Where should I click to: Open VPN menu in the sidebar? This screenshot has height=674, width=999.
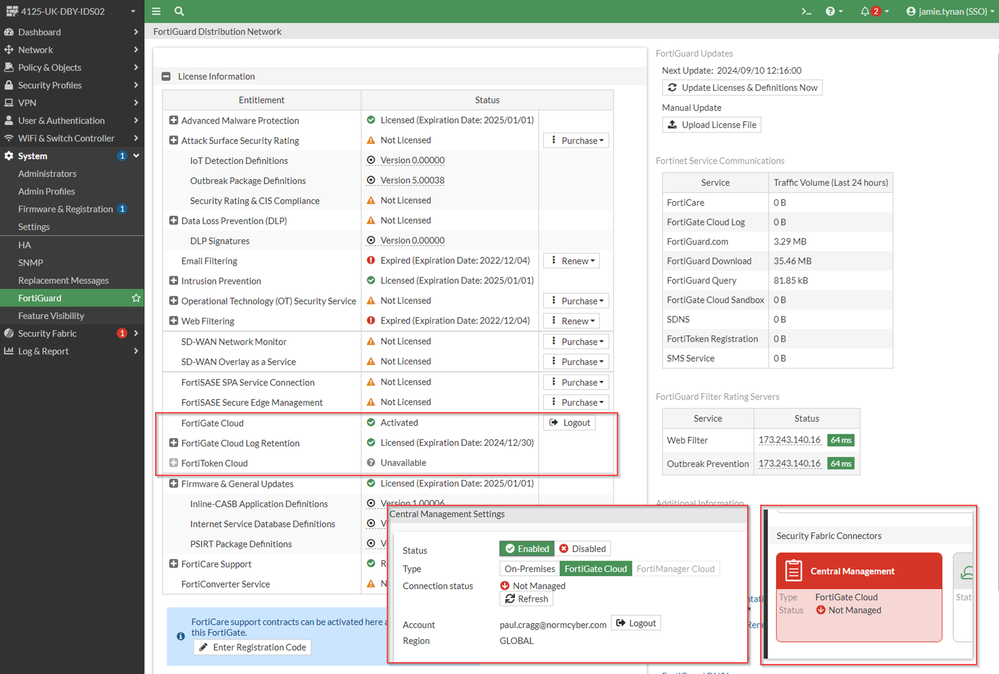coord(71,103)
